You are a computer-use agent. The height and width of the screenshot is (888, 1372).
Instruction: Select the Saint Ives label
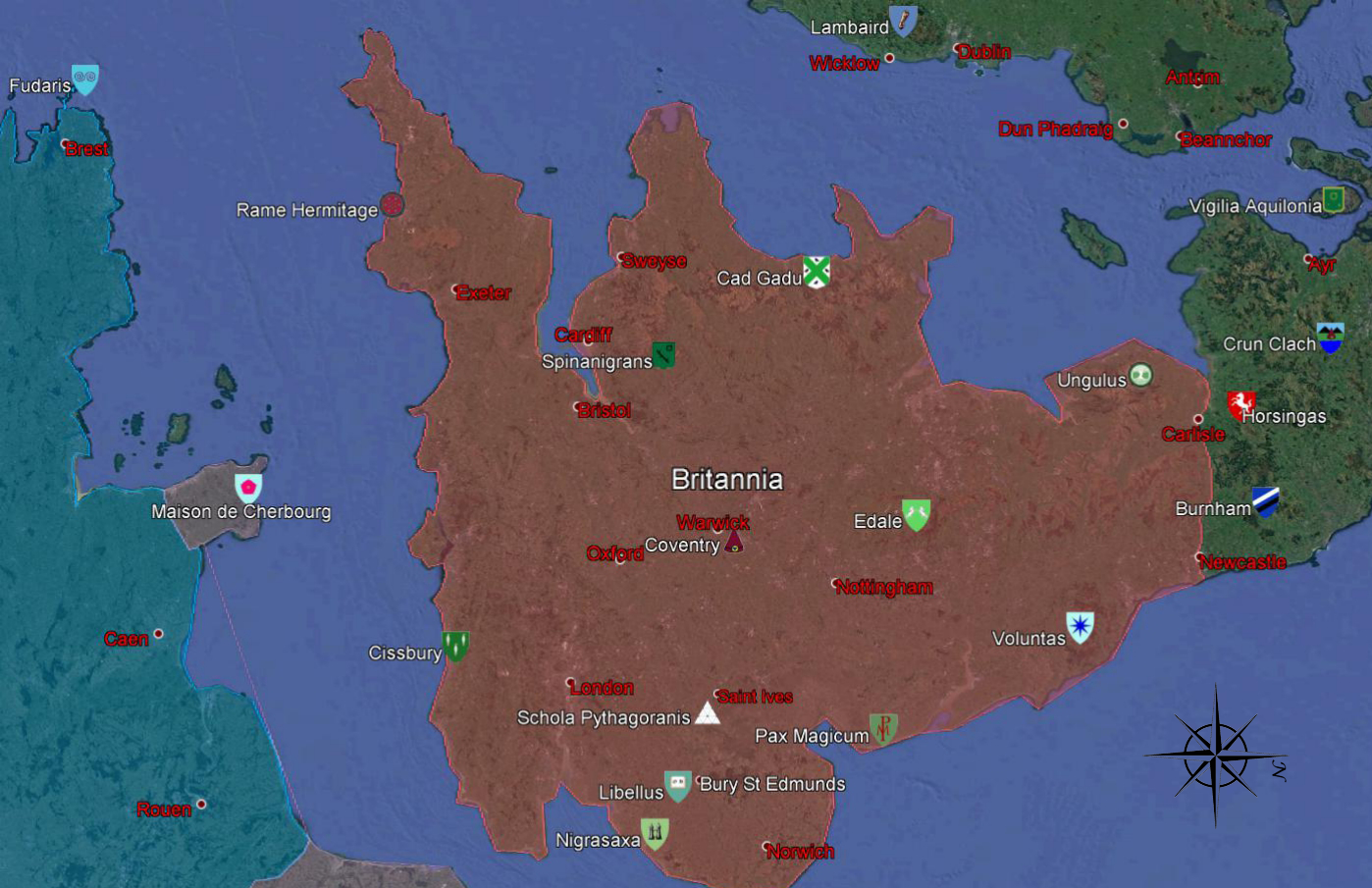point(755,697)
